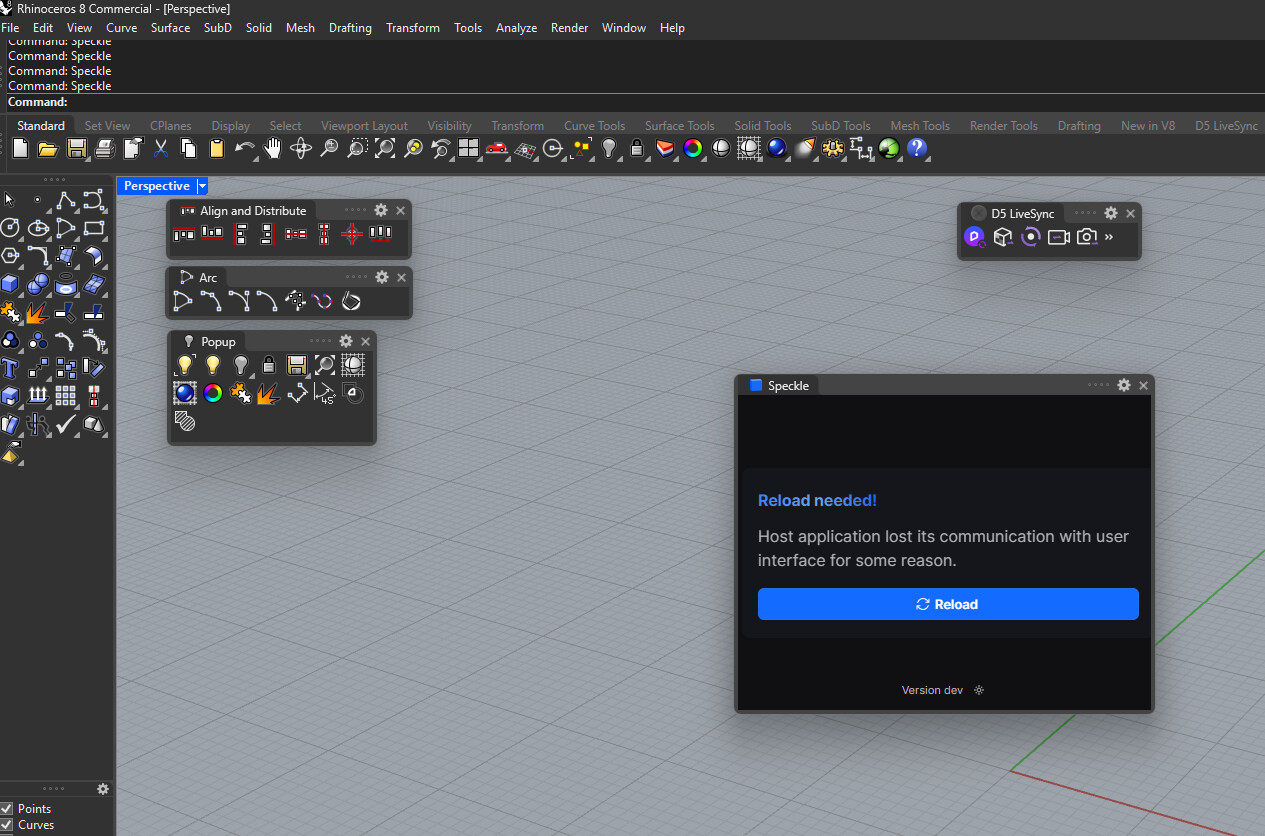
Task: Switch to the Set View toolbar tab
Action: click(107, 126)
